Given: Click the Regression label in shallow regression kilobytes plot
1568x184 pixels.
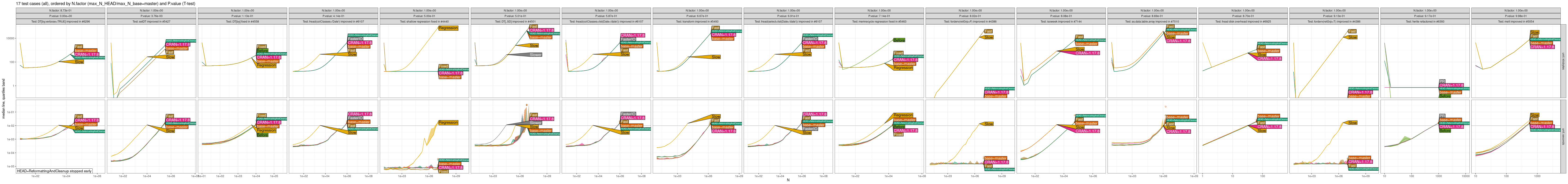Looking at the screenshot, I should point(448,28).
